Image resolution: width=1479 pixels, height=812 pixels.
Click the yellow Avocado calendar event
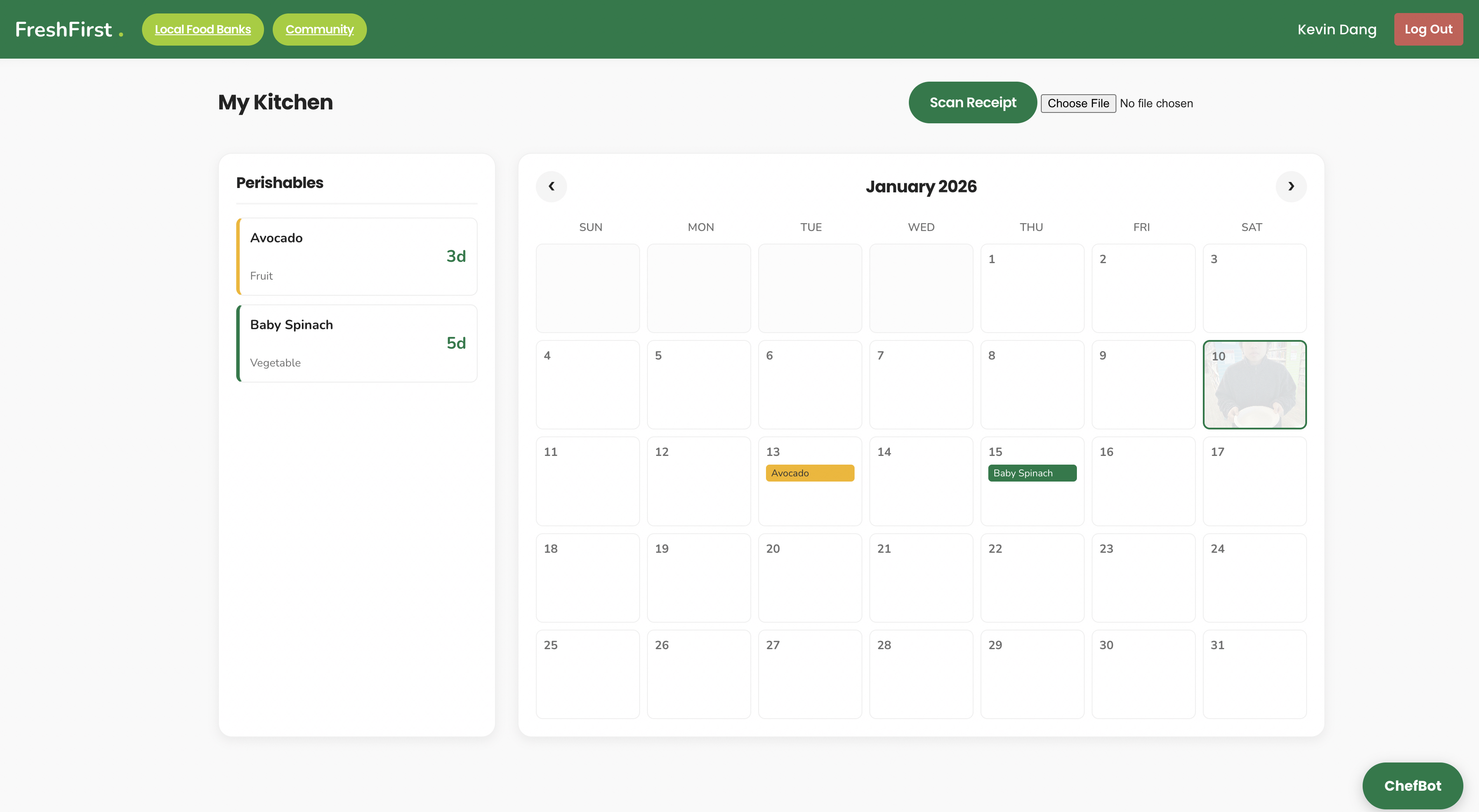click(809, 472)
